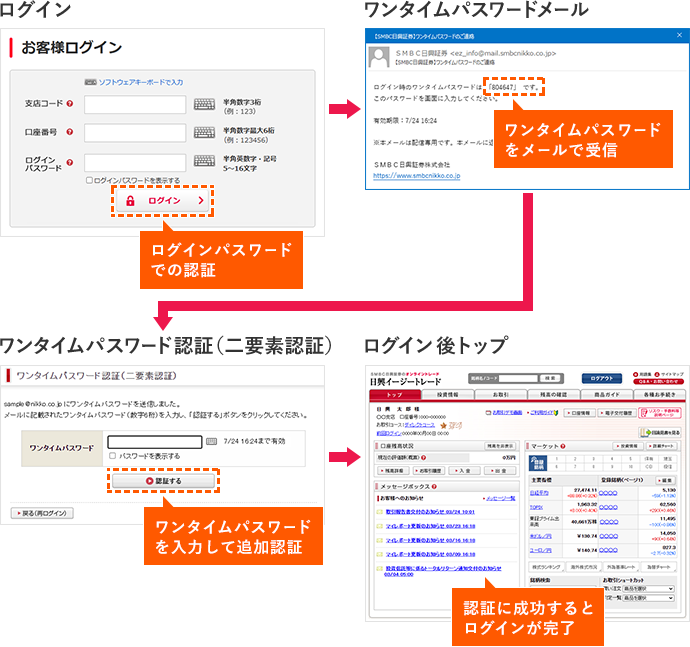Open the お取引デモ画面 link
Image resolution: width=690 pixels, height=647 pixels.
[506, 413]
